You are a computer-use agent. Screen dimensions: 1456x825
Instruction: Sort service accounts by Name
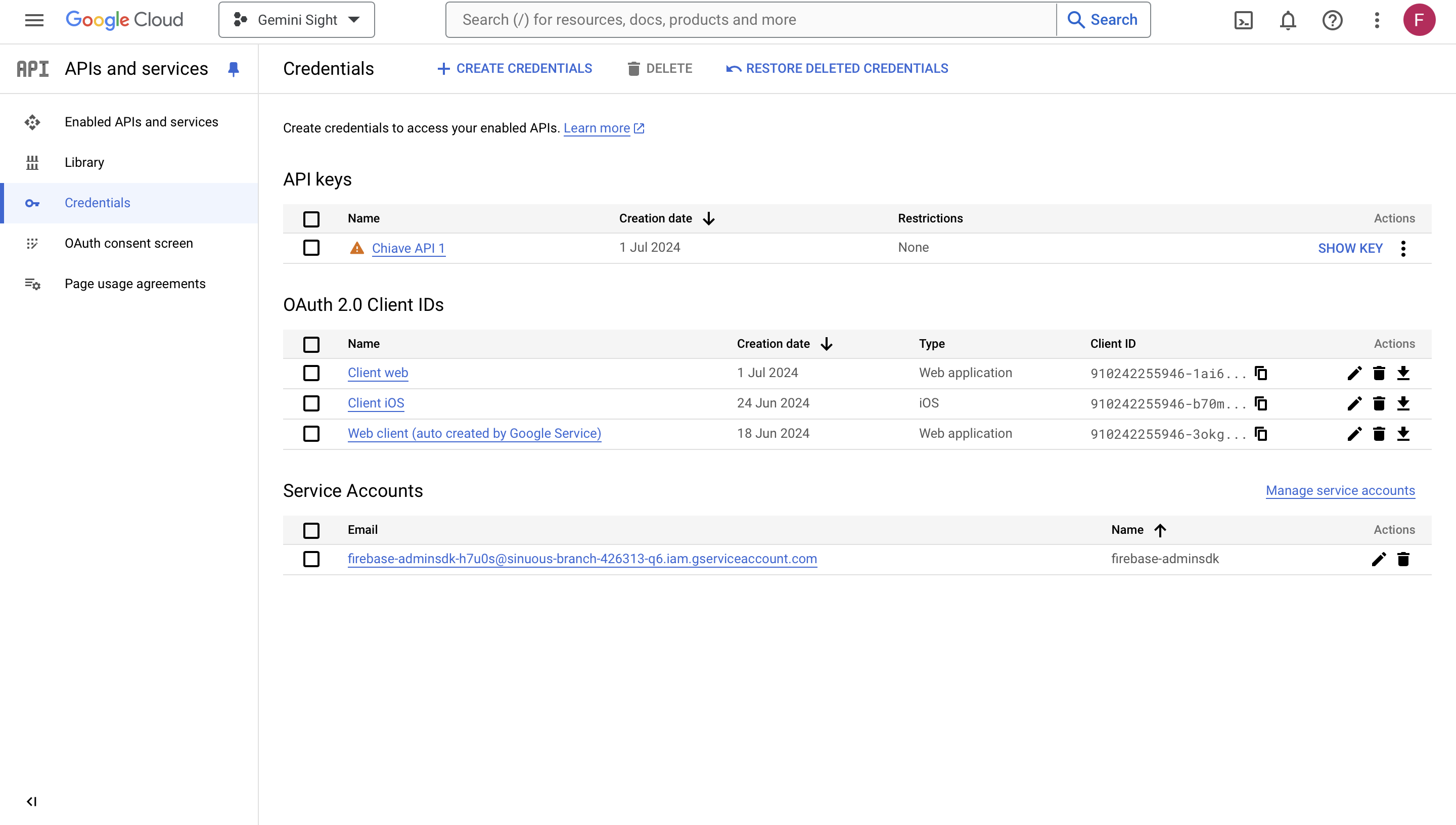click(x=1139, y=530)
